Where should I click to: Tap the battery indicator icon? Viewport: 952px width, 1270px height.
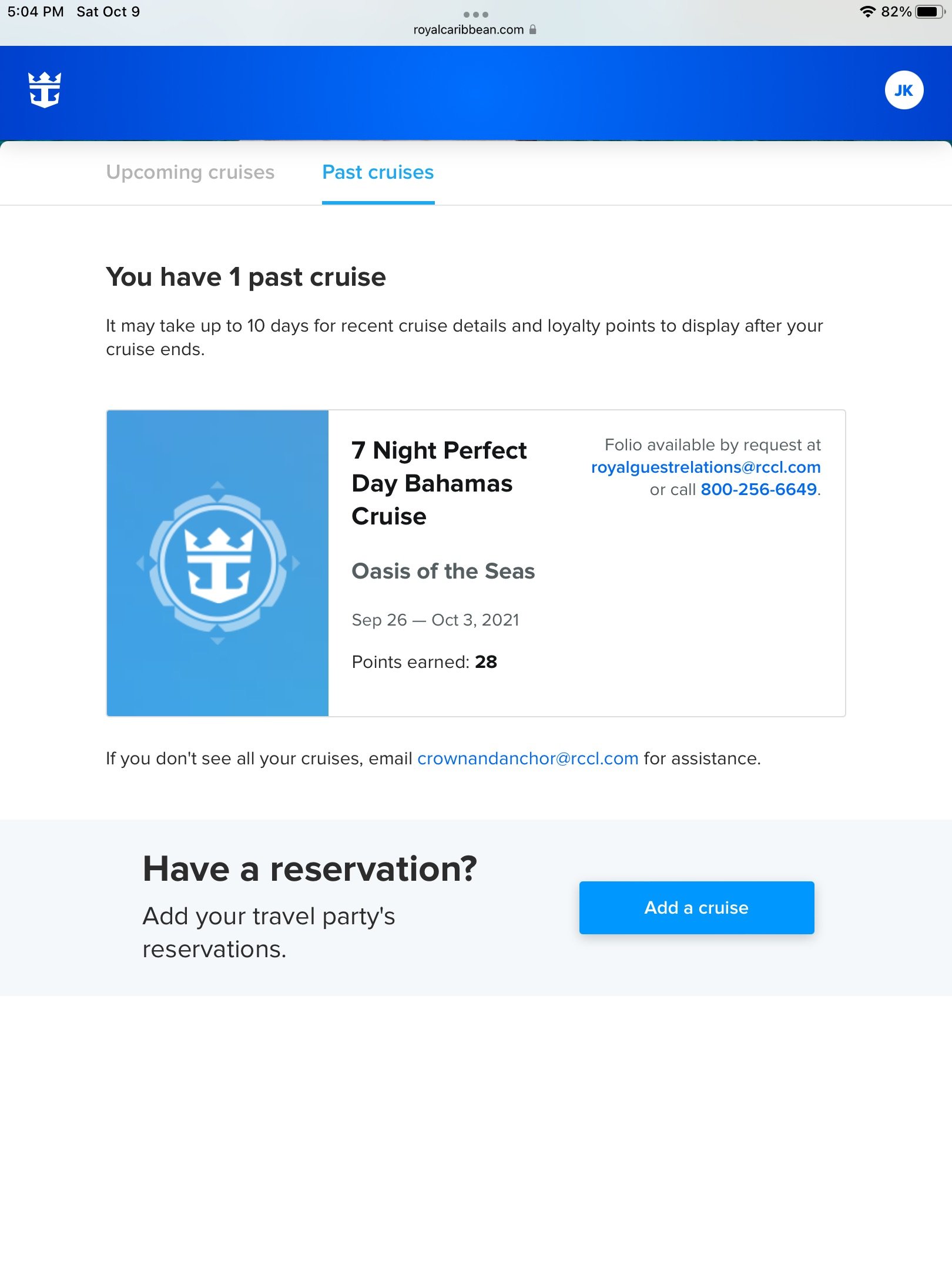tap(930, 12)
